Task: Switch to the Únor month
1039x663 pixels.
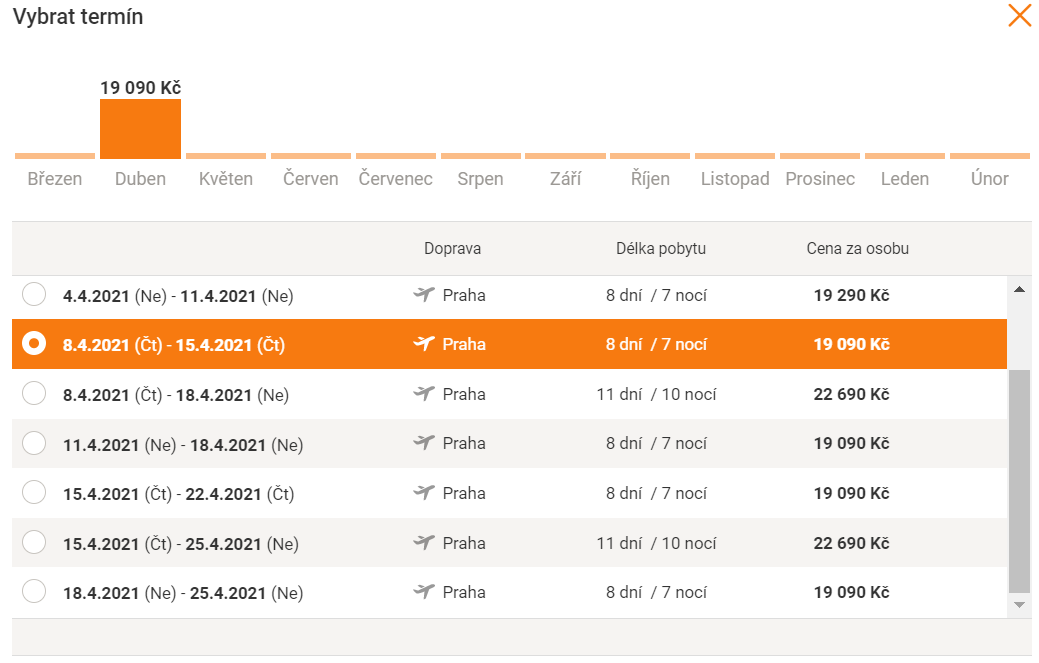Action: 989,179
